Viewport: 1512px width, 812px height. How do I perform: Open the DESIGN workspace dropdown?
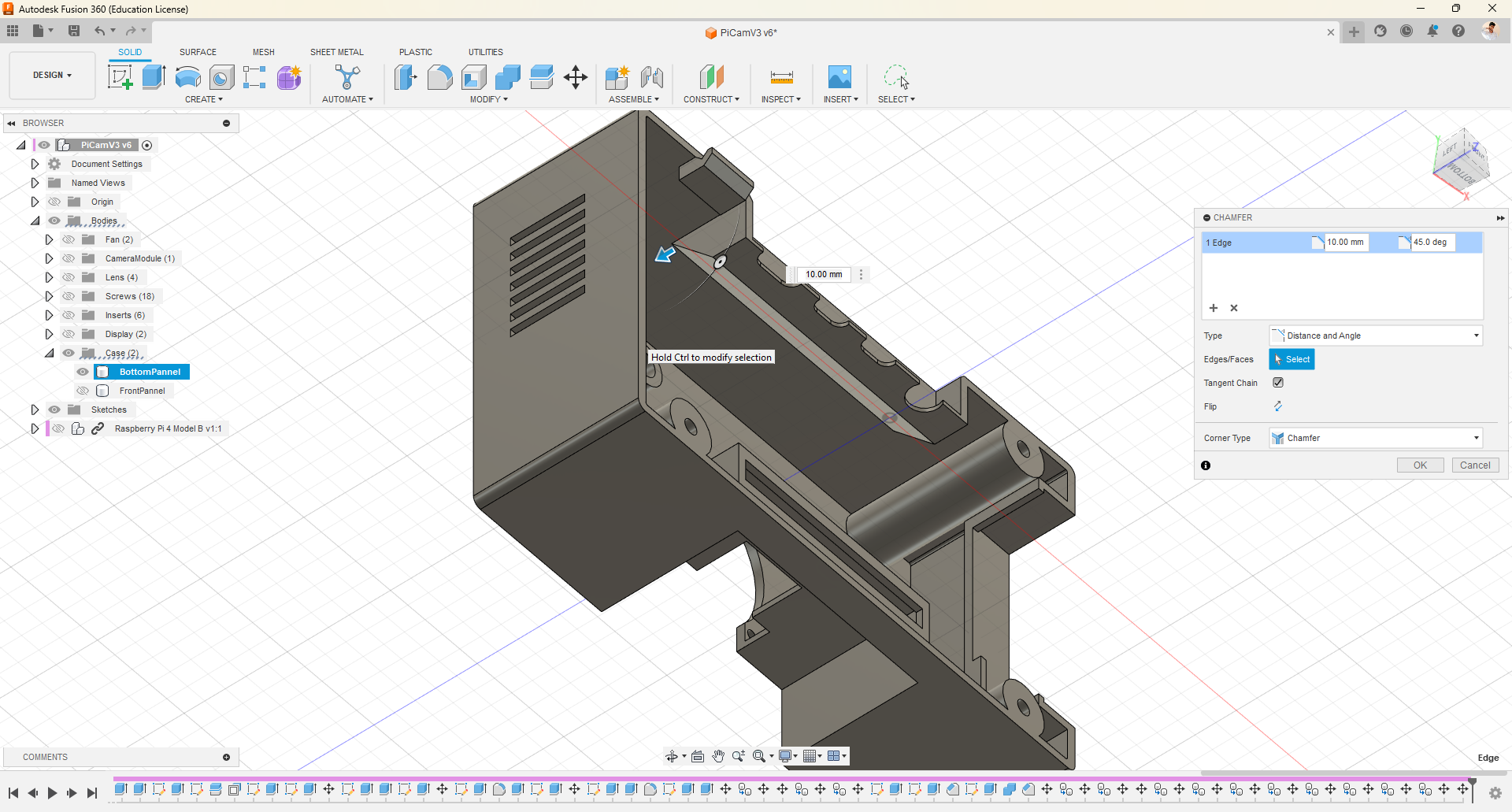point(52,75)
